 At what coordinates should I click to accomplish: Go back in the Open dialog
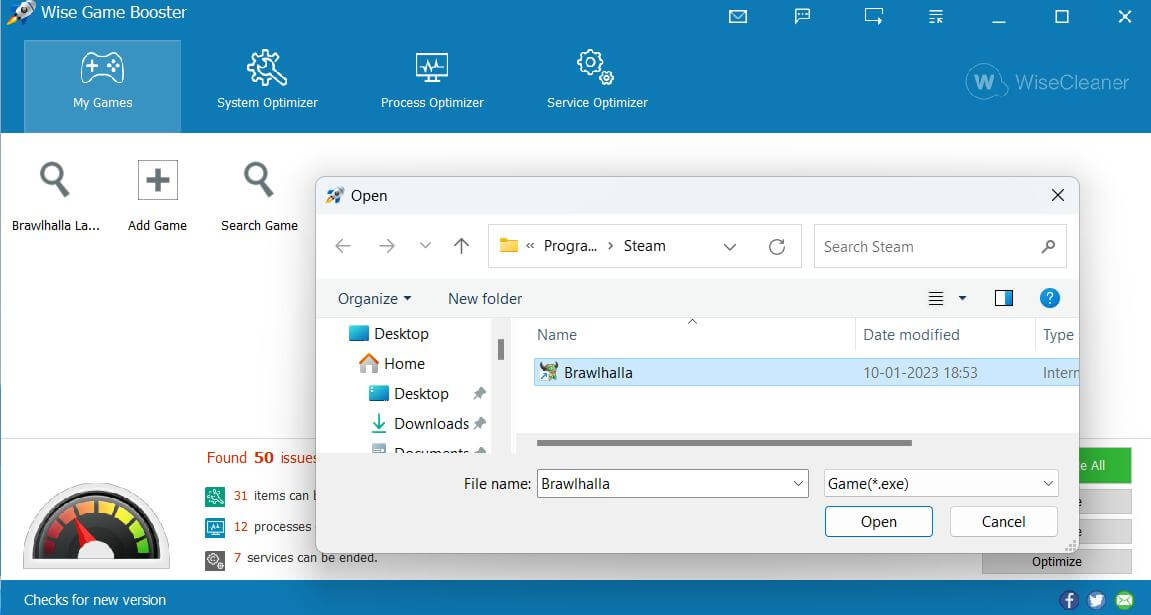pyautogui.click(x=344, y=246)
